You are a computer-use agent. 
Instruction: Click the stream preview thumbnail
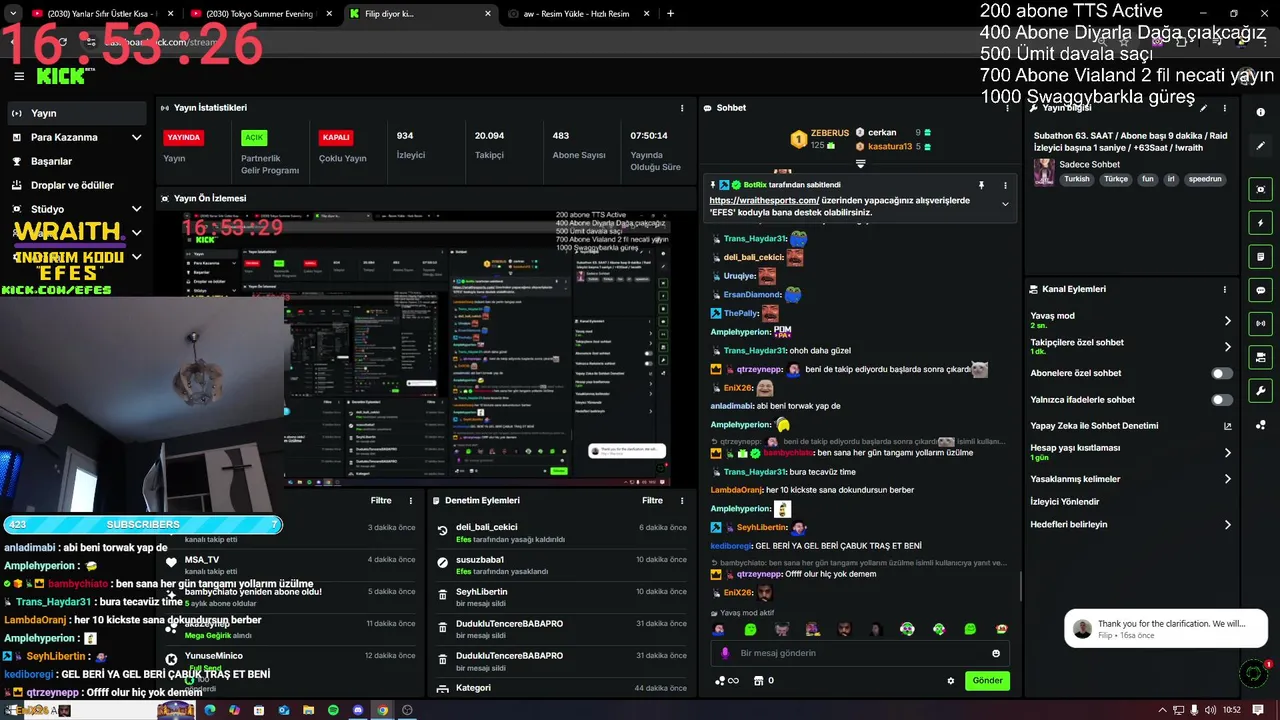pos(427,347)
